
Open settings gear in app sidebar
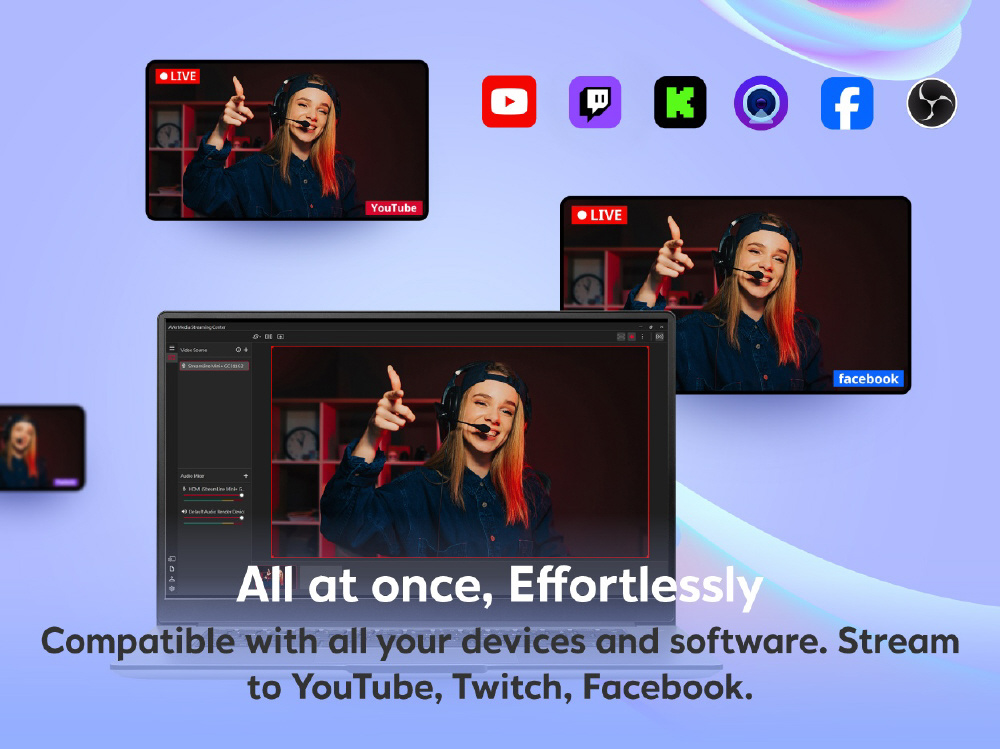pos(172,589)
